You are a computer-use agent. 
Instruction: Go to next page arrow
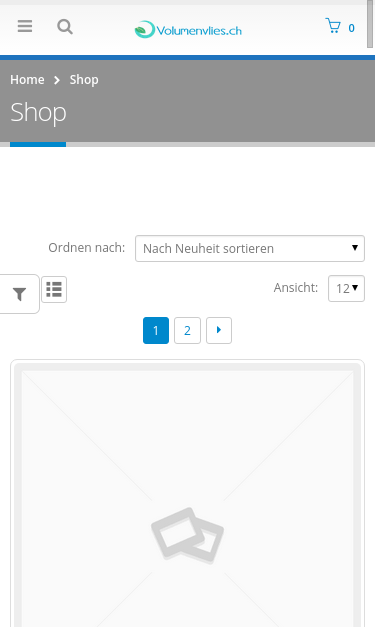219,330
